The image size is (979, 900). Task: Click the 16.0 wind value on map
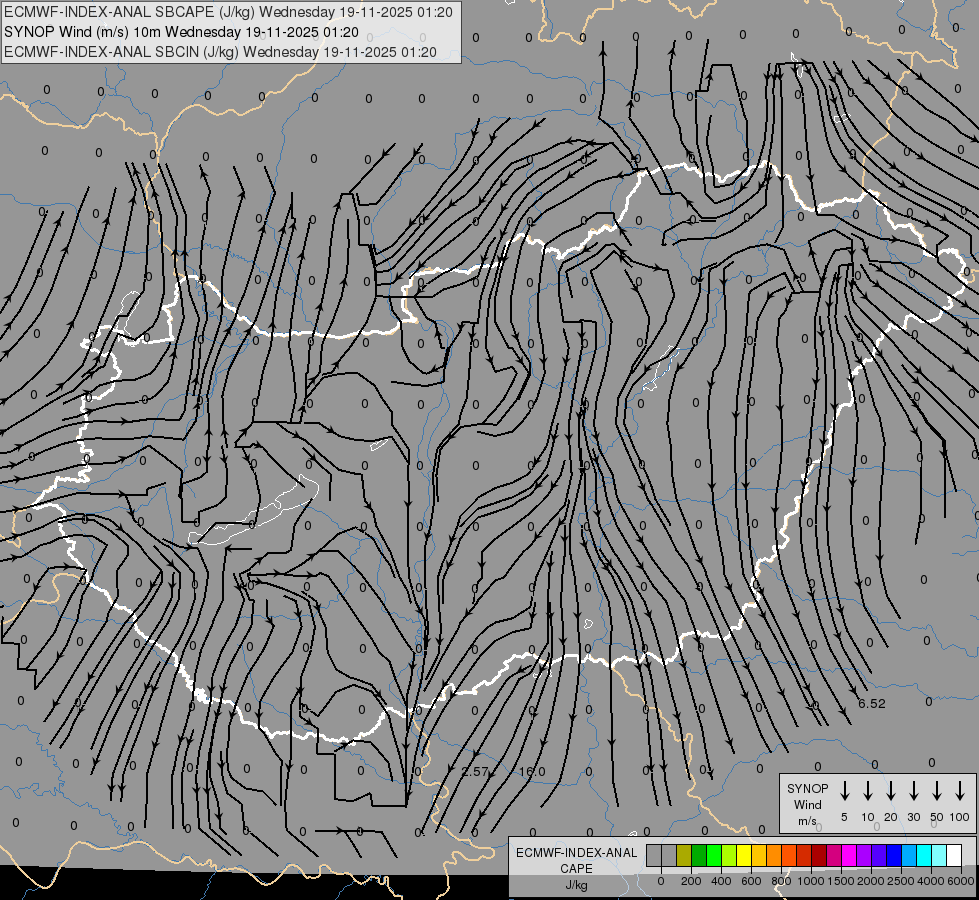pyautogui.click(x=532, y=771)
